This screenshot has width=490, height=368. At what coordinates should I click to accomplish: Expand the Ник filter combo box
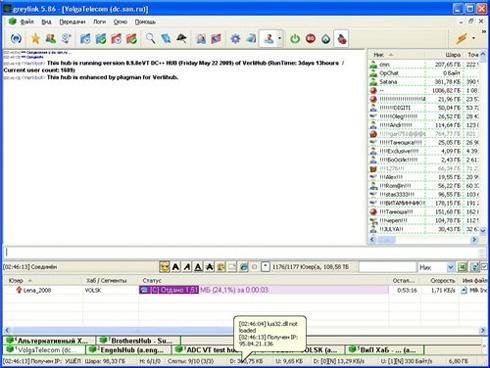click(450, 267)
